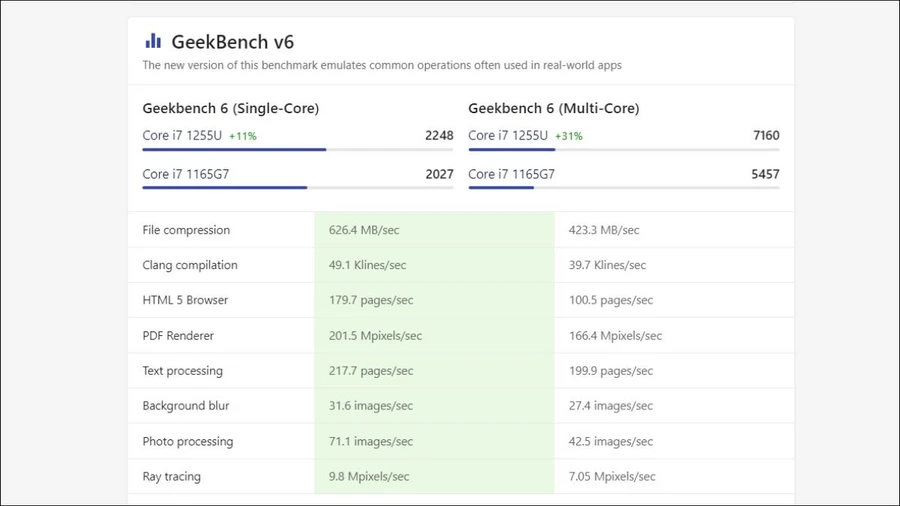Select the Background blur row label
900x506 pixels.
pyautogui.click(x=185, y=406)
